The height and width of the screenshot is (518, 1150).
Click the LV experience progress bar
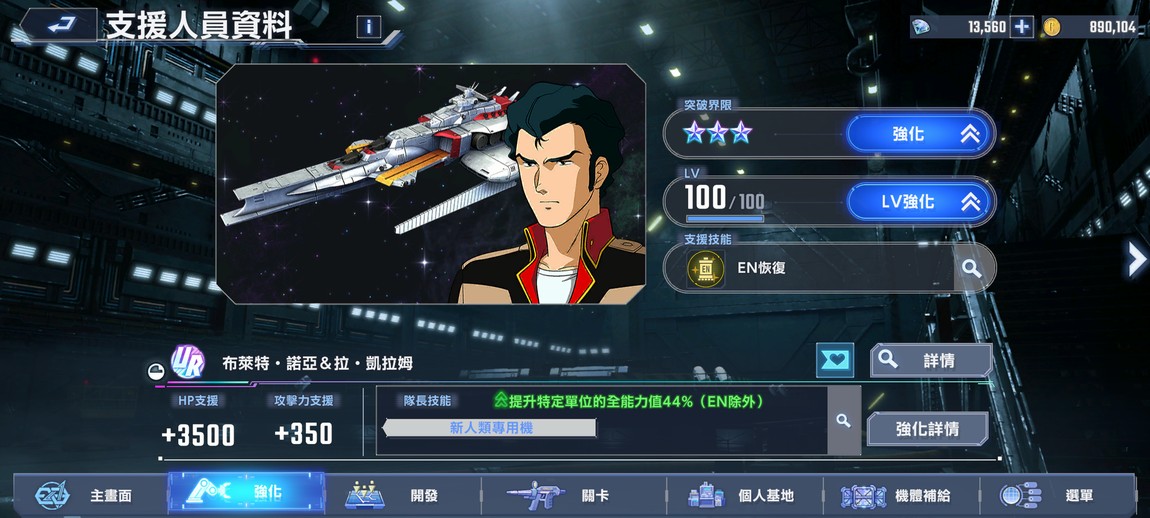(725, 218)
